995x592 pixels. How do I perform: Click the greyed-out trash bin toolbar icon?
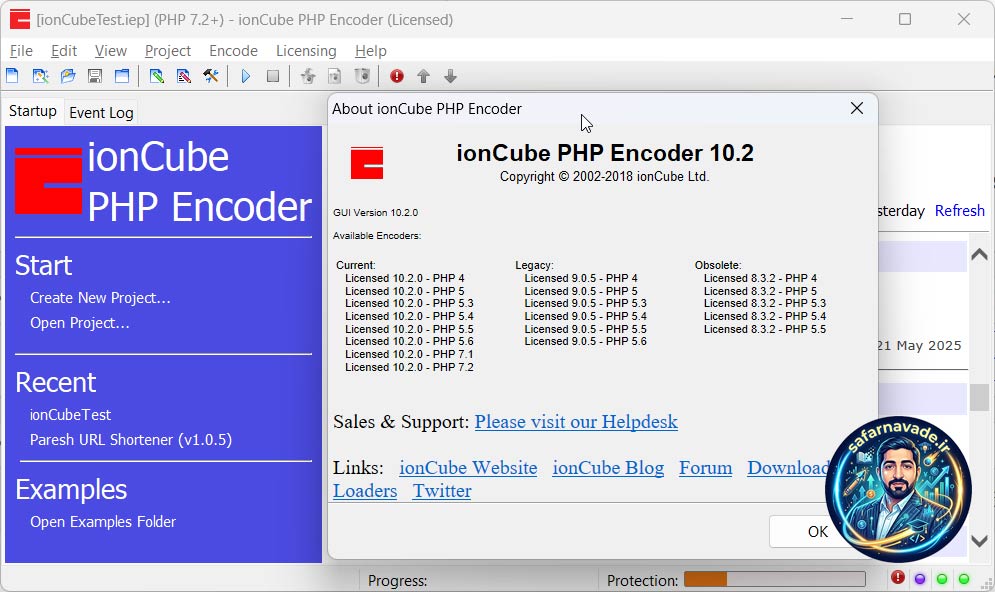click(x=362, y=76)
